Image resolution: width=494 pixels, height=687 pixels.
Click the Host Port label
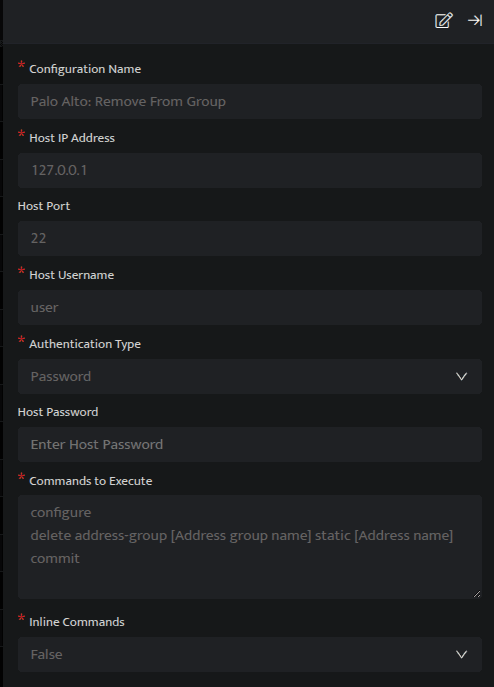tap(44, 206)
